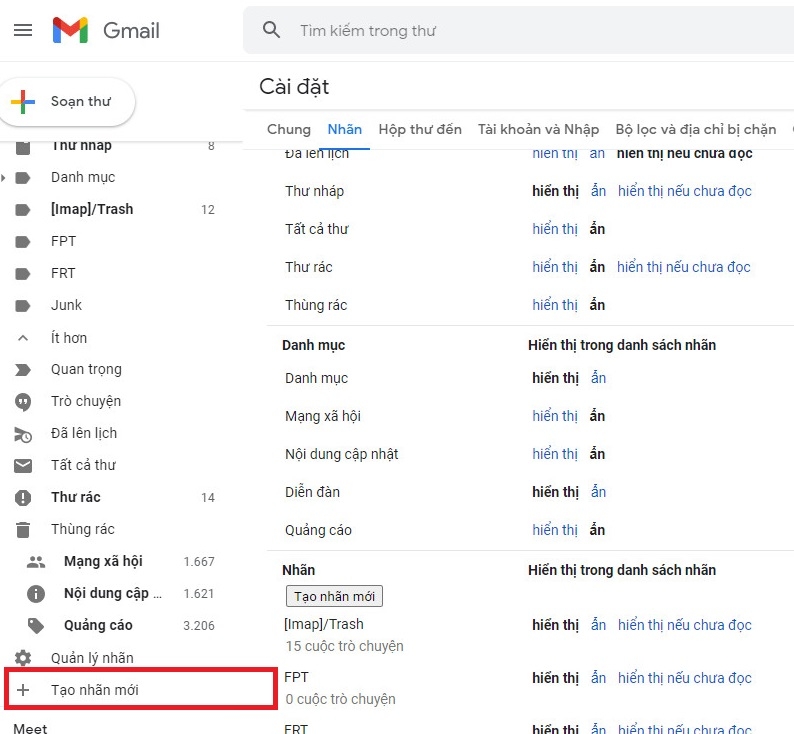Set Thư nháp to ẩn

click(x=598, y=191)
